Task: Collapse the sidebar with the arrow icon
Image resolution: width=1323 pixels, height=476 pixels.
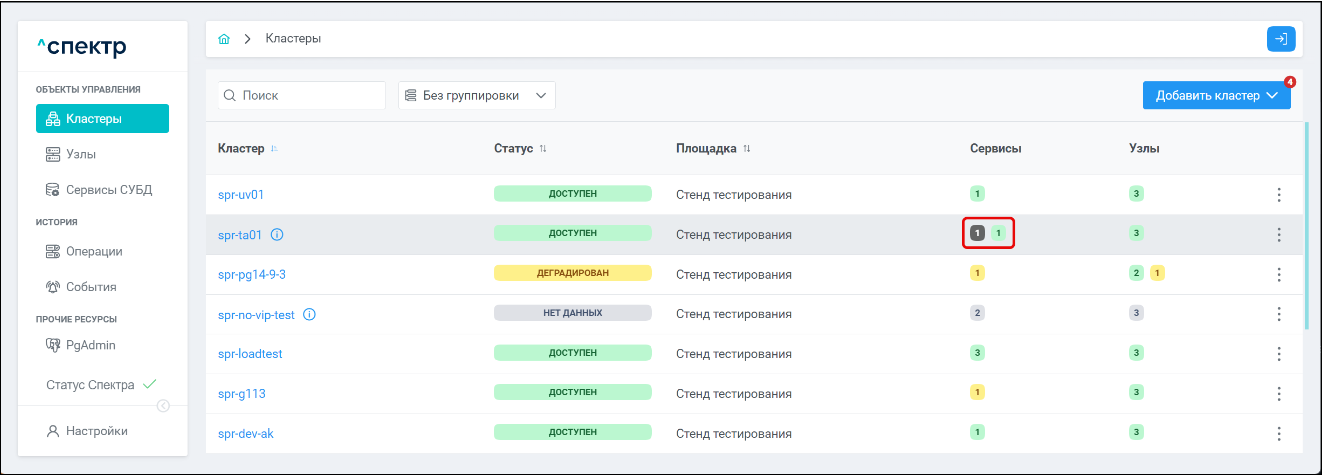Action: [163, 406]
